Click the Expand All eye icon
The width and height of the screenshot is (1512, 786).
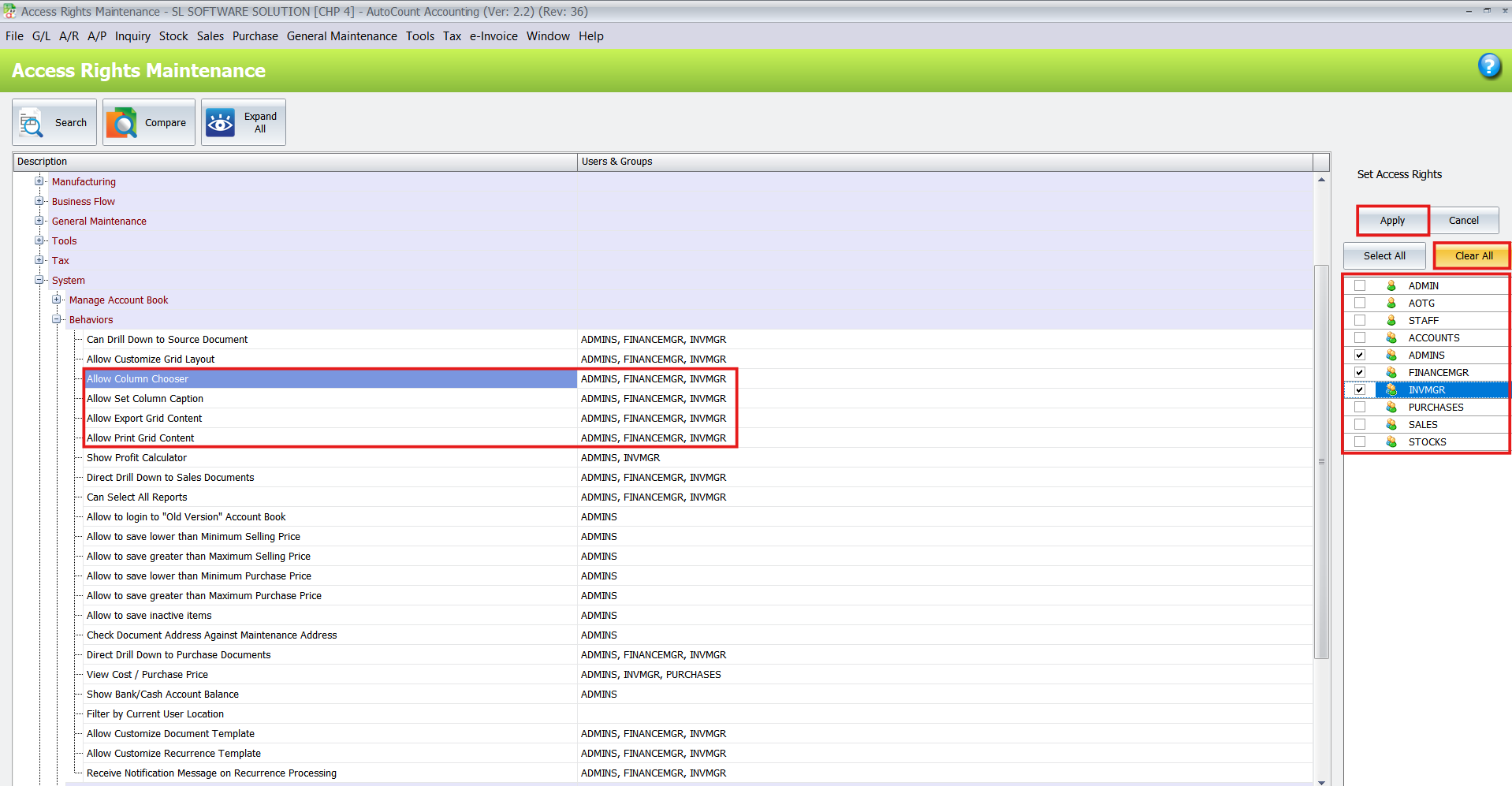click(x=220, y=123)
